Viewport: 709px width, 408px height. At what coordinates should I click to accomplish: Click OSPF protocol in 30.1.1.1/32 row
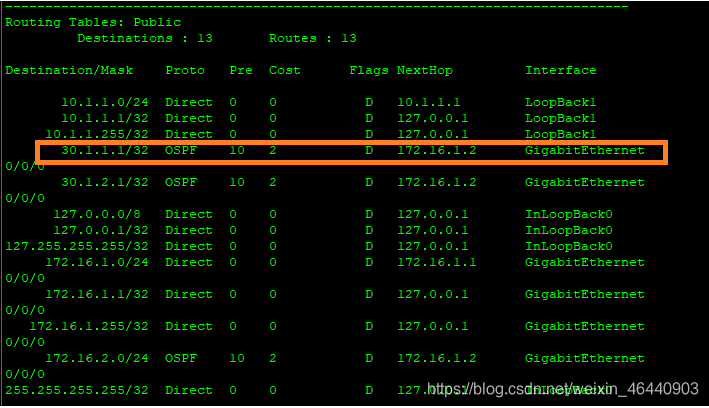[x=181, y=151]
